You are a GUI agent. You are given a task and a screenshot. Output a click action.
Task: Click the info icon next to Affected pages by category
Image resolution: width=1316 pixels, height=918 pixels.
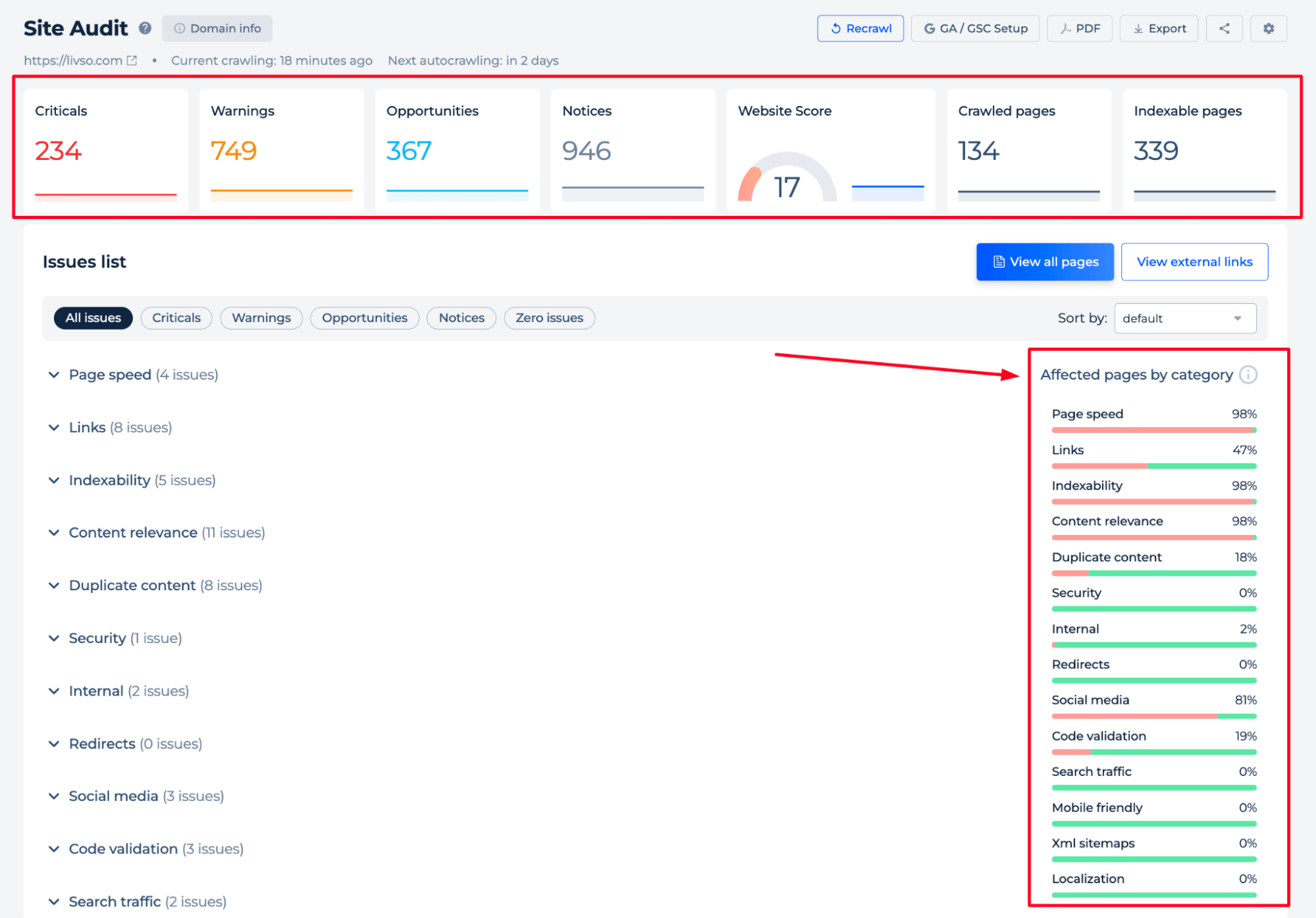(x=1248, y=374)
